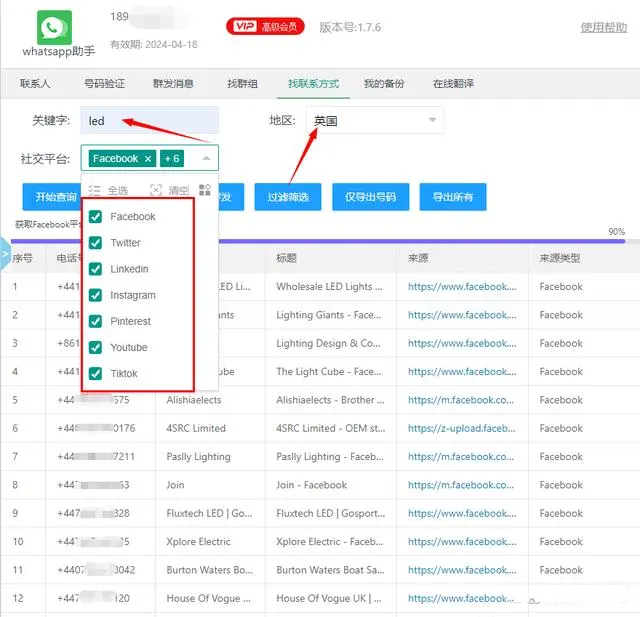
Task: Click the +6 platforms tag
Action: coord(172,158)
